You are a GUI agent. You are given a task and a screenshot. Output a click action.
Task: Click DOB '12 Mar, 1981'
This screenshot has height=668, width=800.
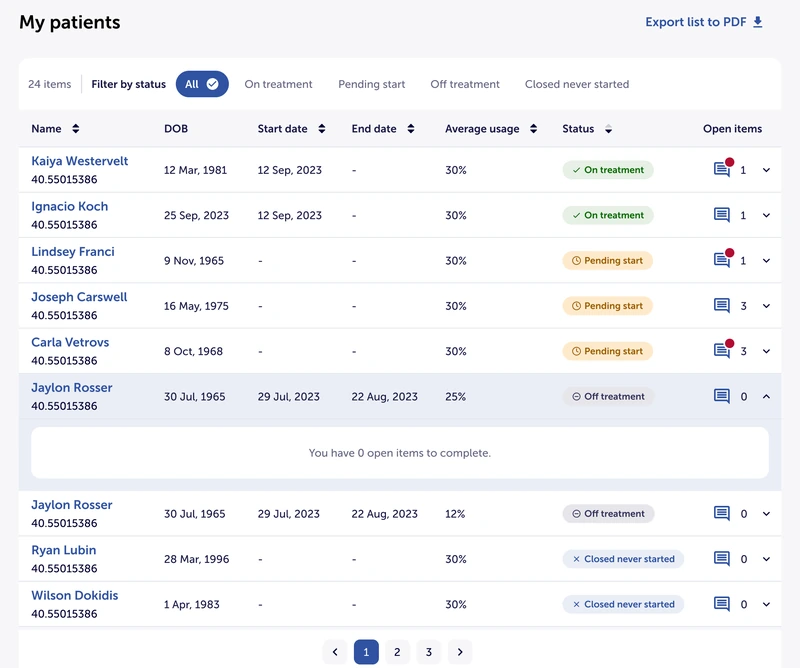tap(195, 170)
